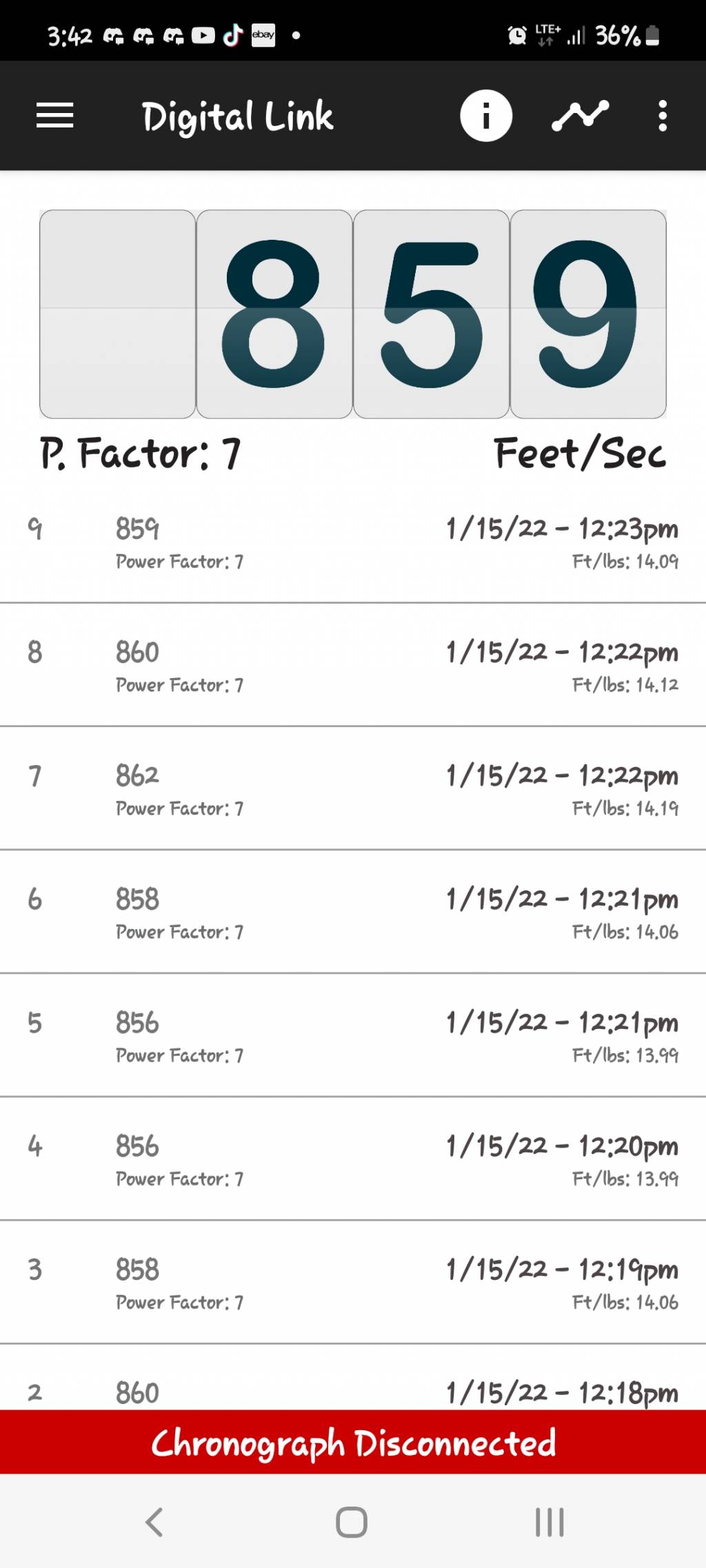Open the velocity graph chart icon

pos(580,116)
